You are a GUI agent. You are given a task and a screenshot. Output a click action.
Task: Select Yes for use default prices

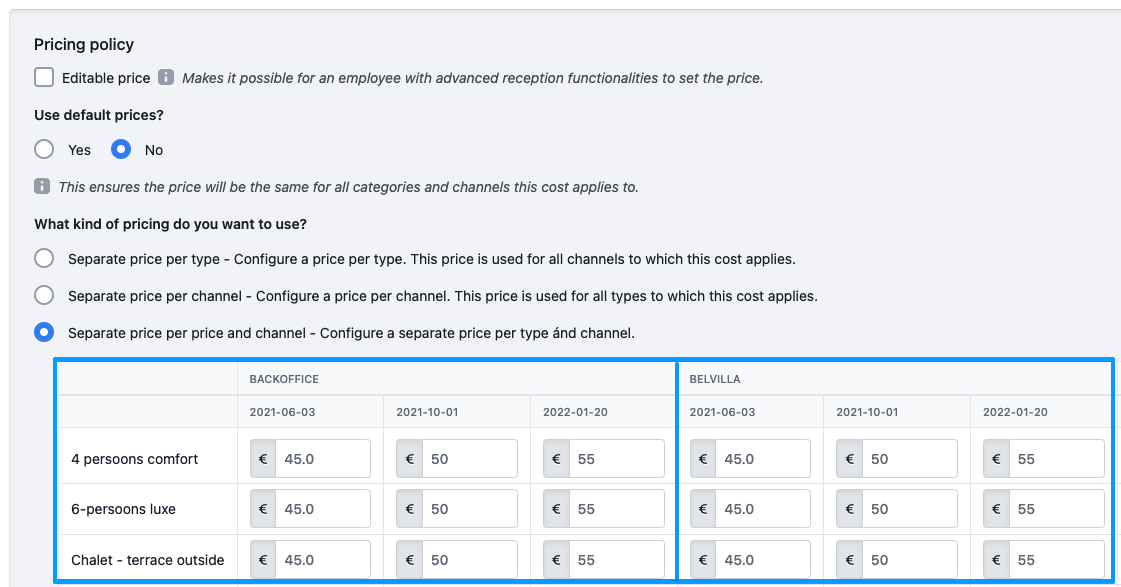pyautogui.click(x=44, y=150)
